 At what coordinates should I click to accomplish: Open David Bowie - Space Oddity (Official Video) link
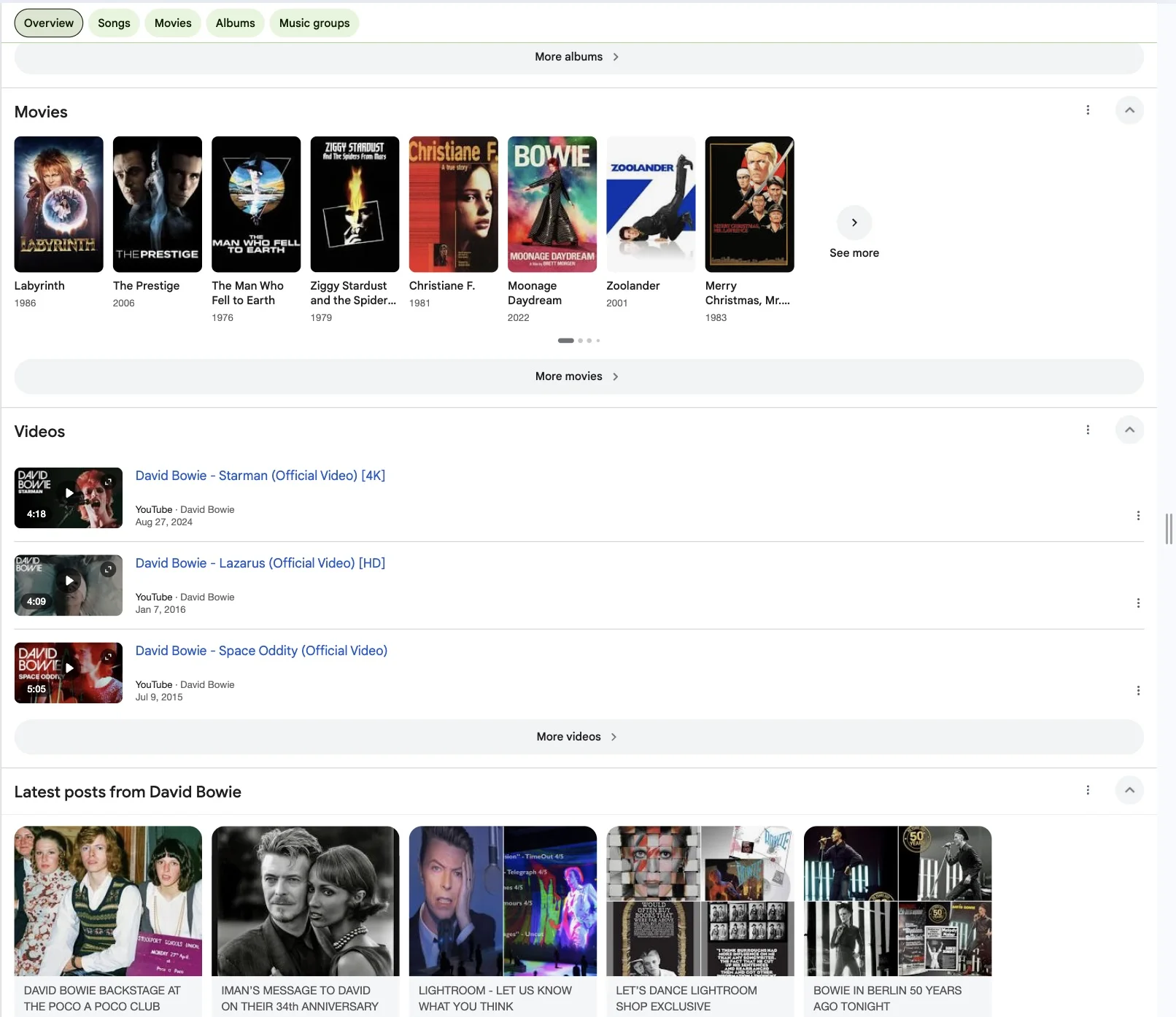(261, 651)
